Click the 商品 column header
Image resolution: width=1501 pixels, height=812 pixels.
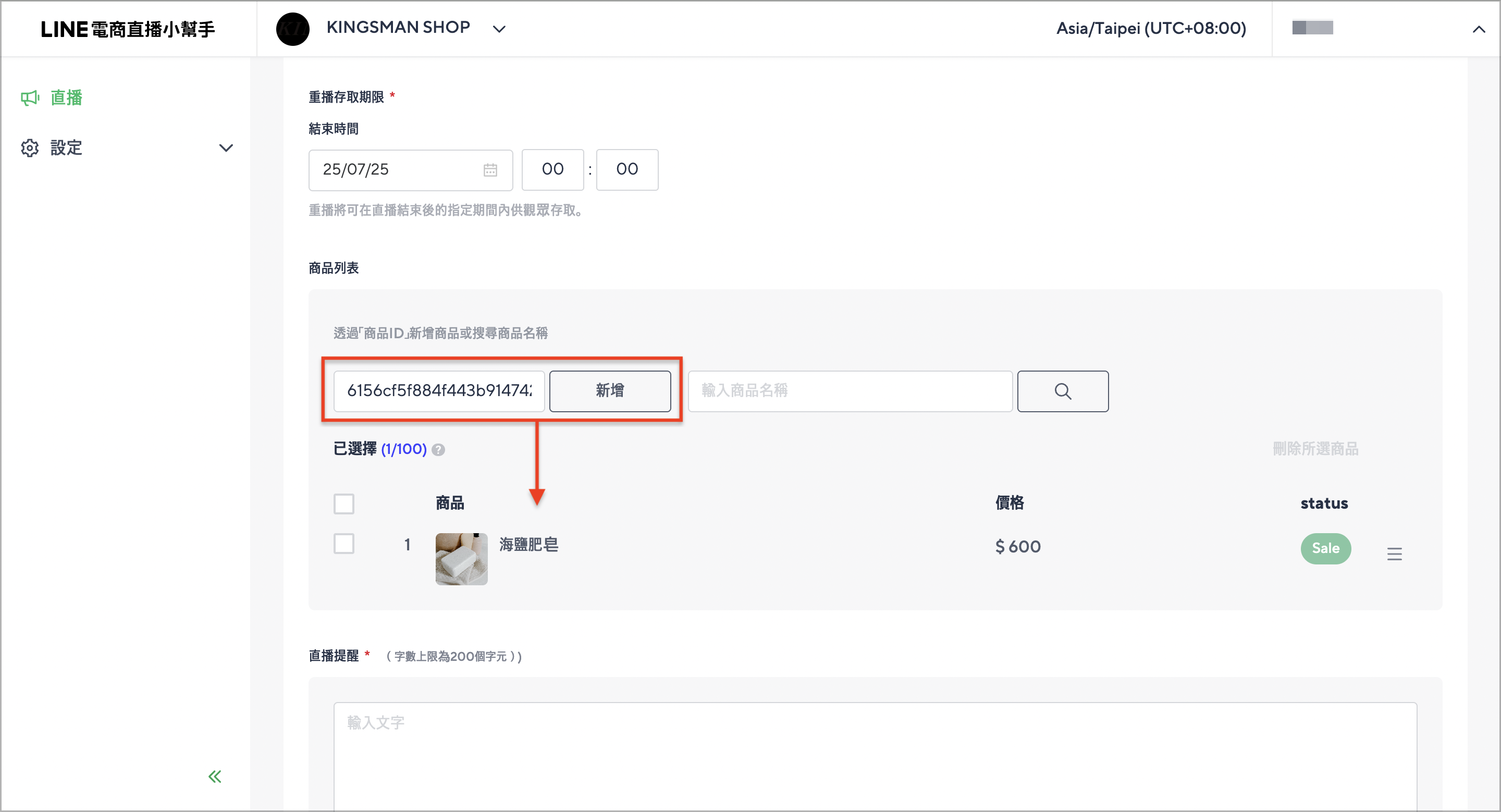(x=450, y=503)
